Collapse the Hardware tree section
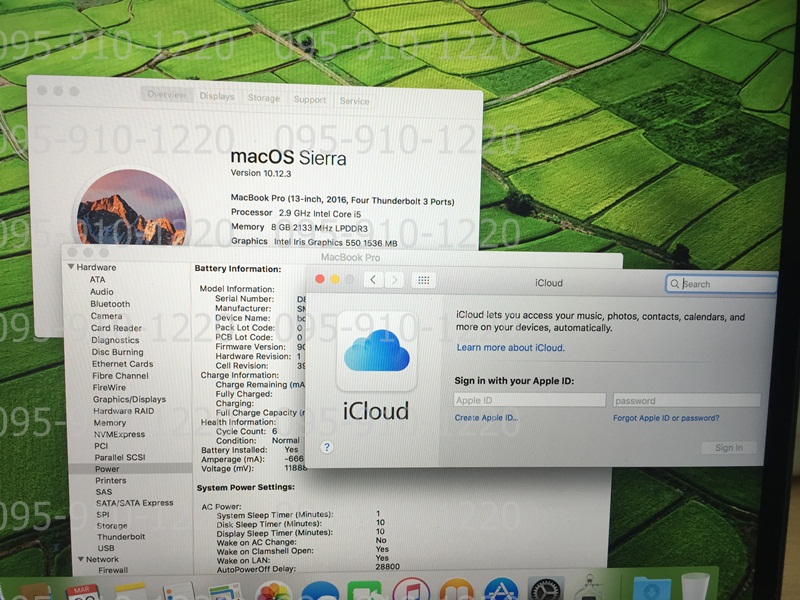 point(70,268)
